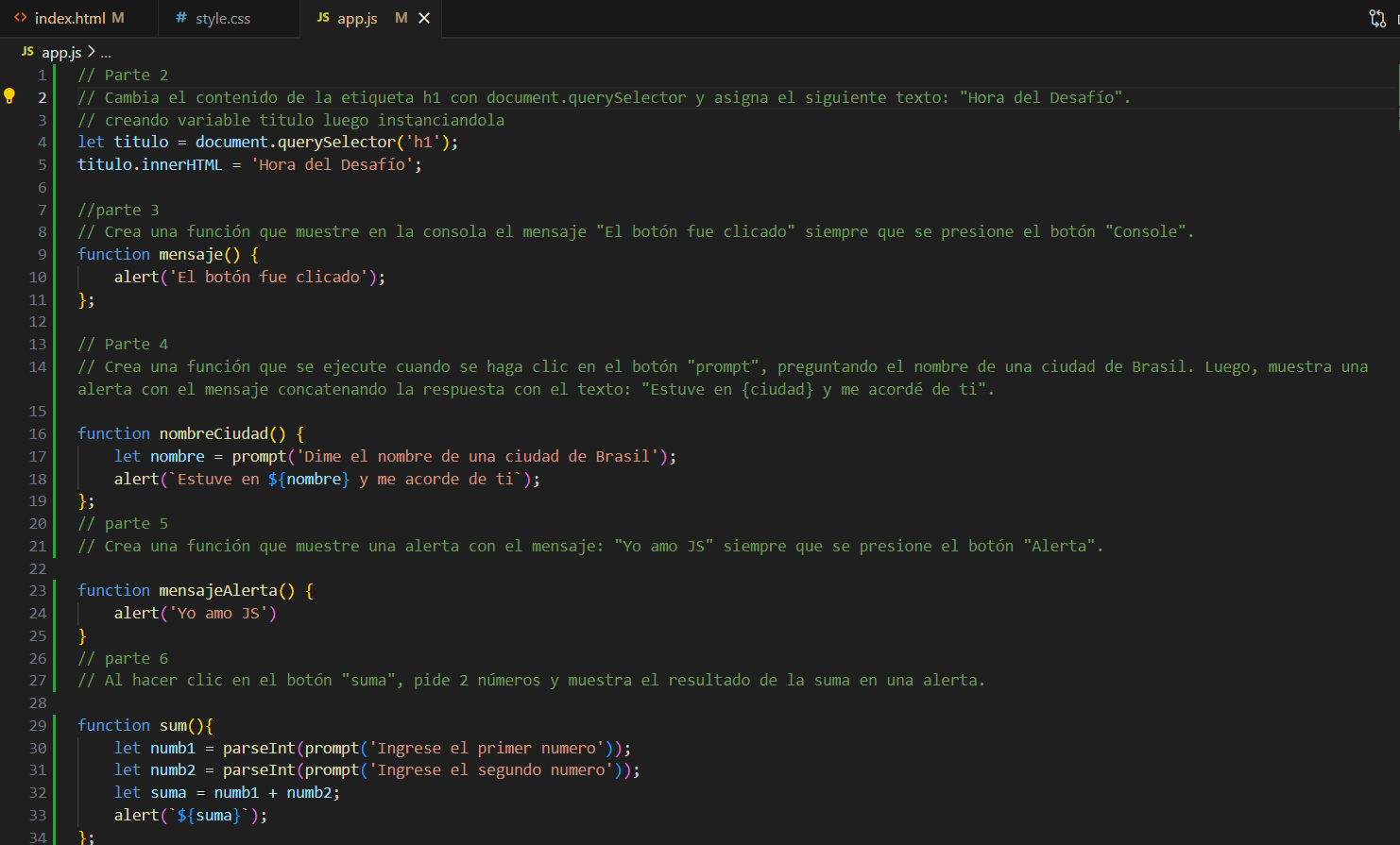The width and height of the screenshot is (1400, 845).
Task: Click '${suma}' in the alert on line 33
Action: 209,815
